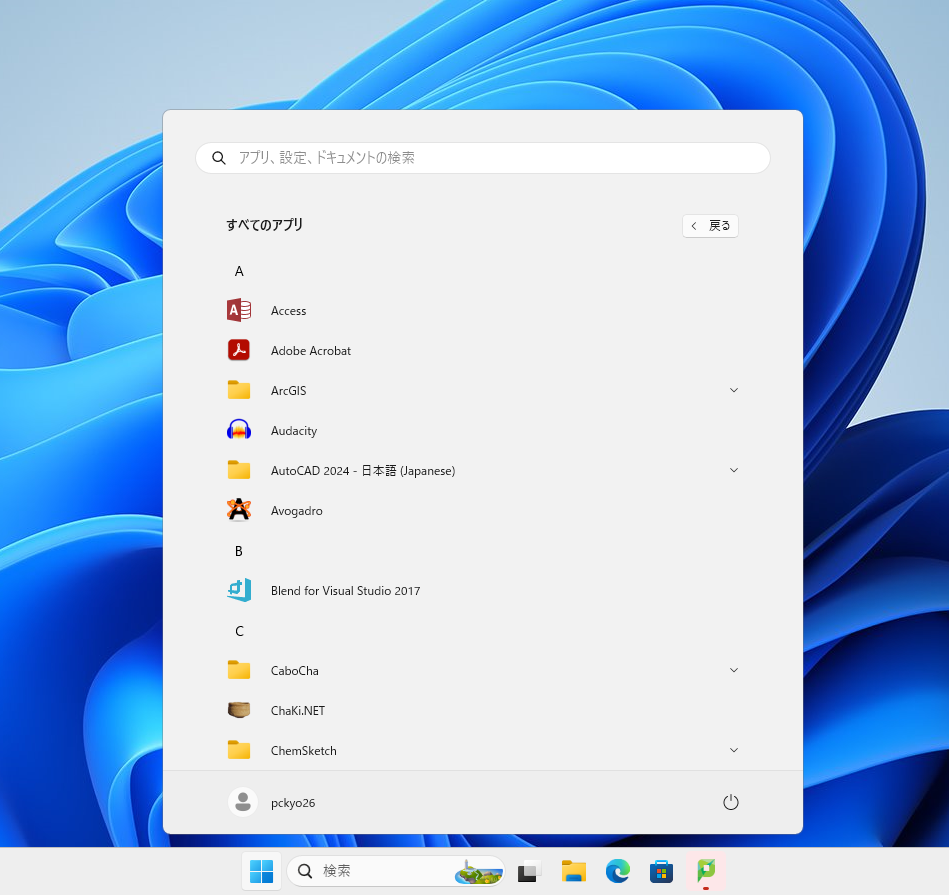Viewport: 949px width, 895px height.
Task: Open ChaKi.NET bowl icon
Action: tap(239, 710)
